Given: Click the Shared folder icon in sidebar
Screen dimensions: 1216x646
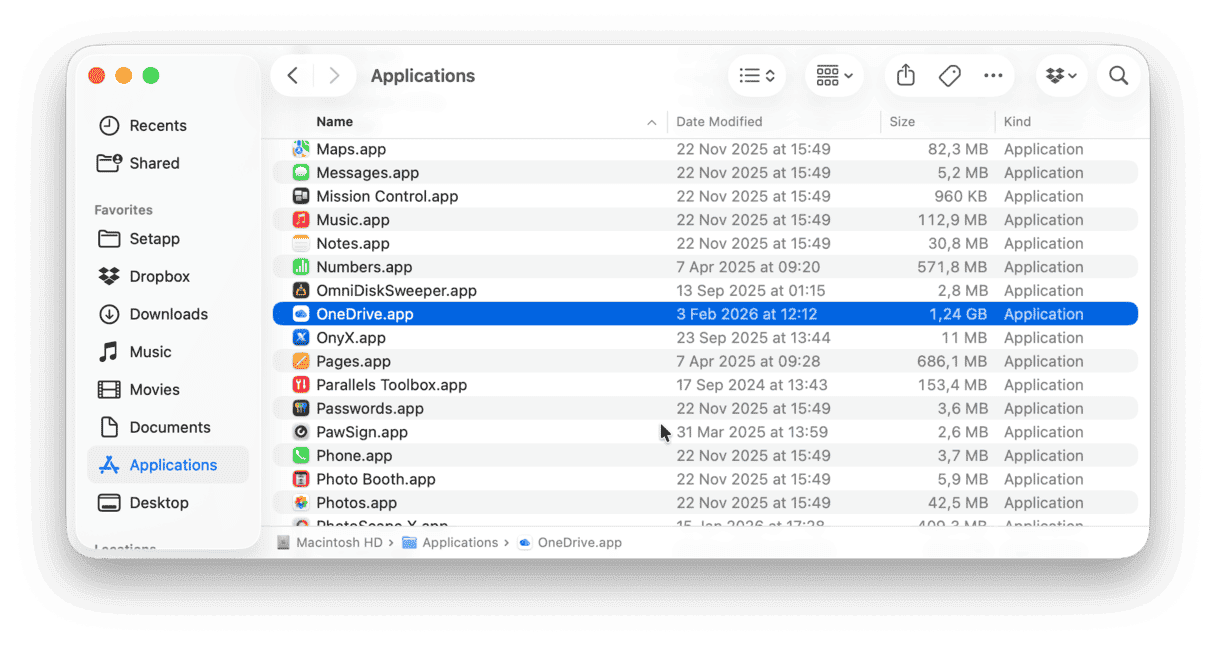Looking at the screenshot, I should point(109,163).
